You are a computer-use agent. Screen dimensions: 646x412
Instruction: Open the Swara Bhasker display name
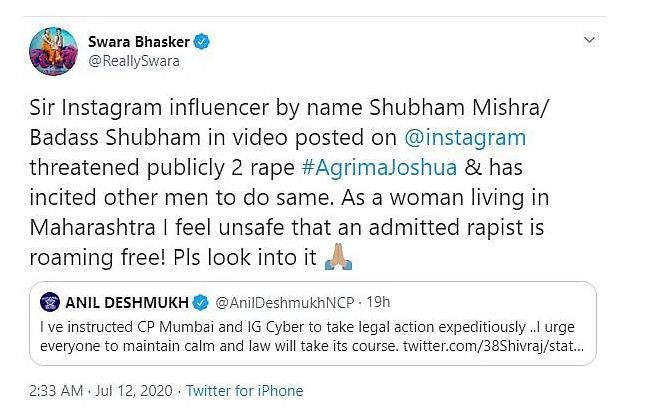142,43
